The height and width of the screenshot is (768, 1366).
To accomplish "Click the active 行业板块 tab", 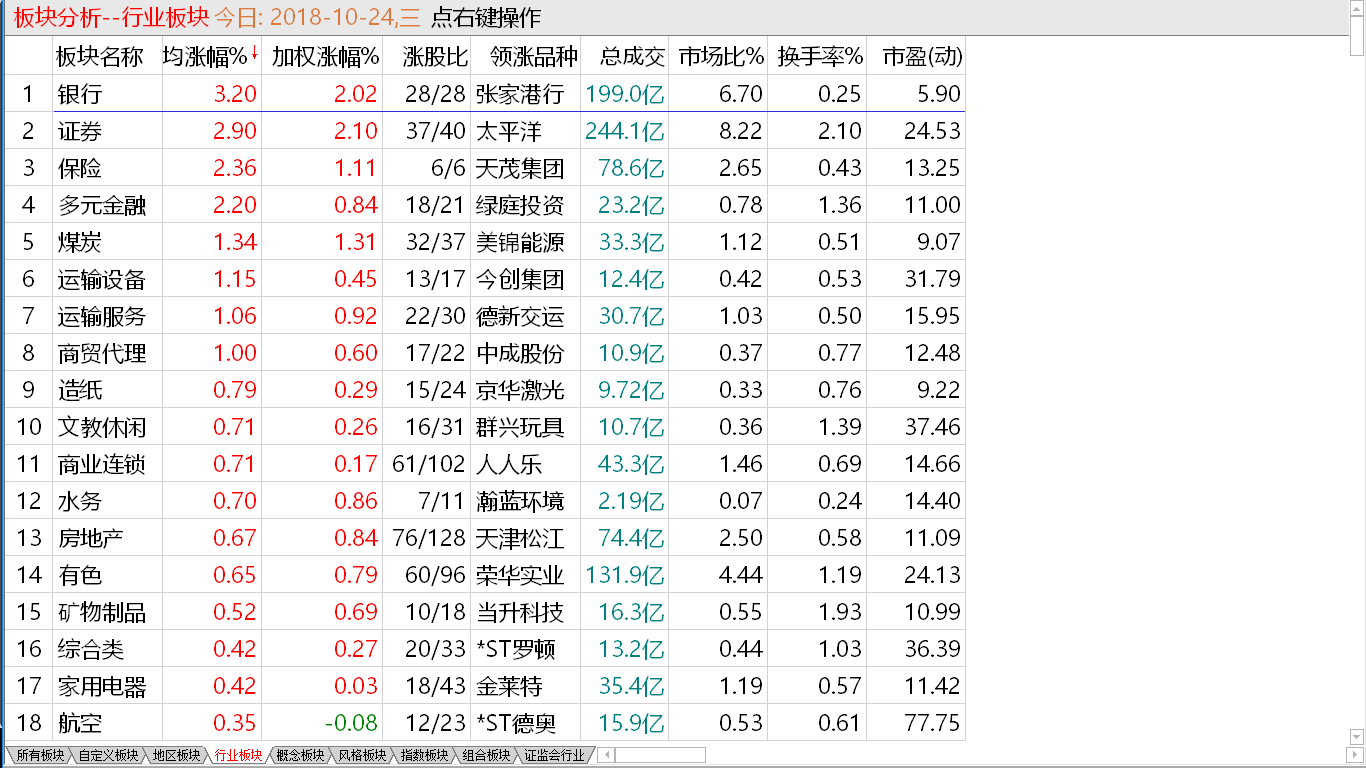I will pos(238,755).
